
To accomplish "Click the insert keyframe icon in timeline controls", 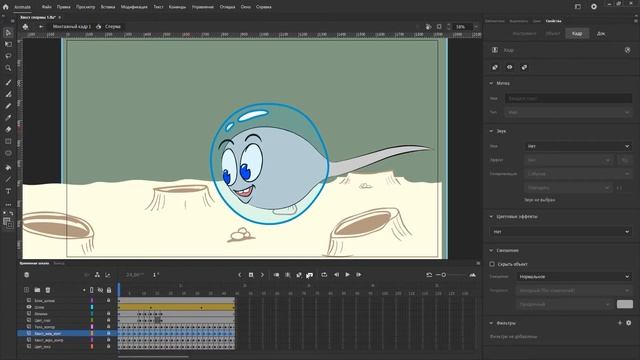I will (x=251, y=275).
